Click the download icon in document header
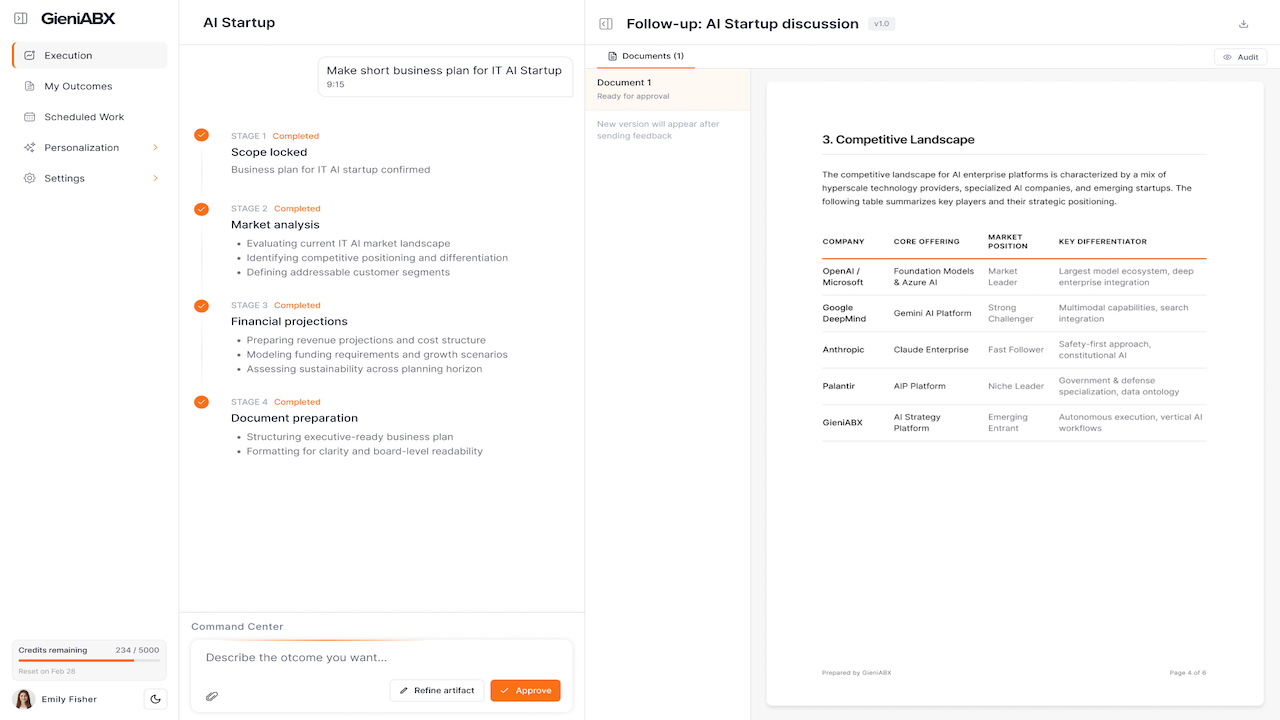The width and height of the screenshot is (1280, 720). point(1244,24)
